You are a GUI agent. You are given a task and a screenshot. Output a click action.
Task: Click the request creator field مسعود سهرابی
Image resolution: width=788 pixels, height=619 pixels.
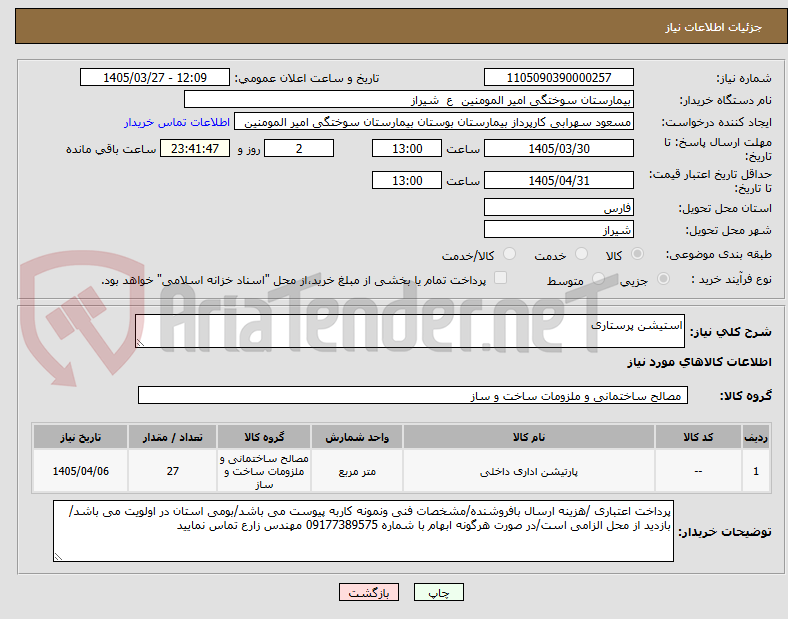[434, 122]
